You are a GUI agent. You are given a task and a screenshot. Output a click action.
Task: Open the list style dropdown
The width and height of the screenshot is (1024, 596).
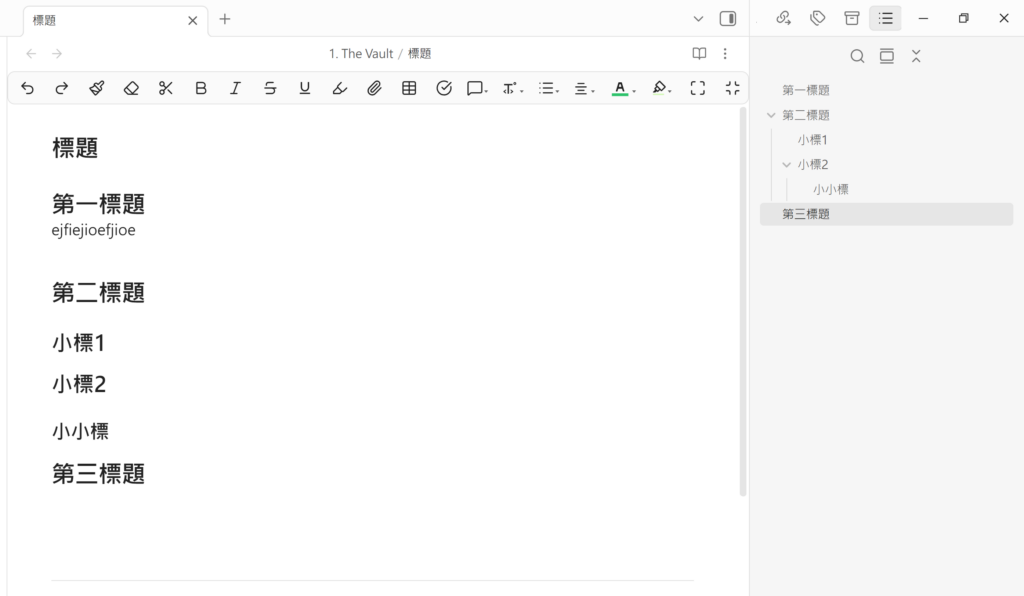(548, 88)
